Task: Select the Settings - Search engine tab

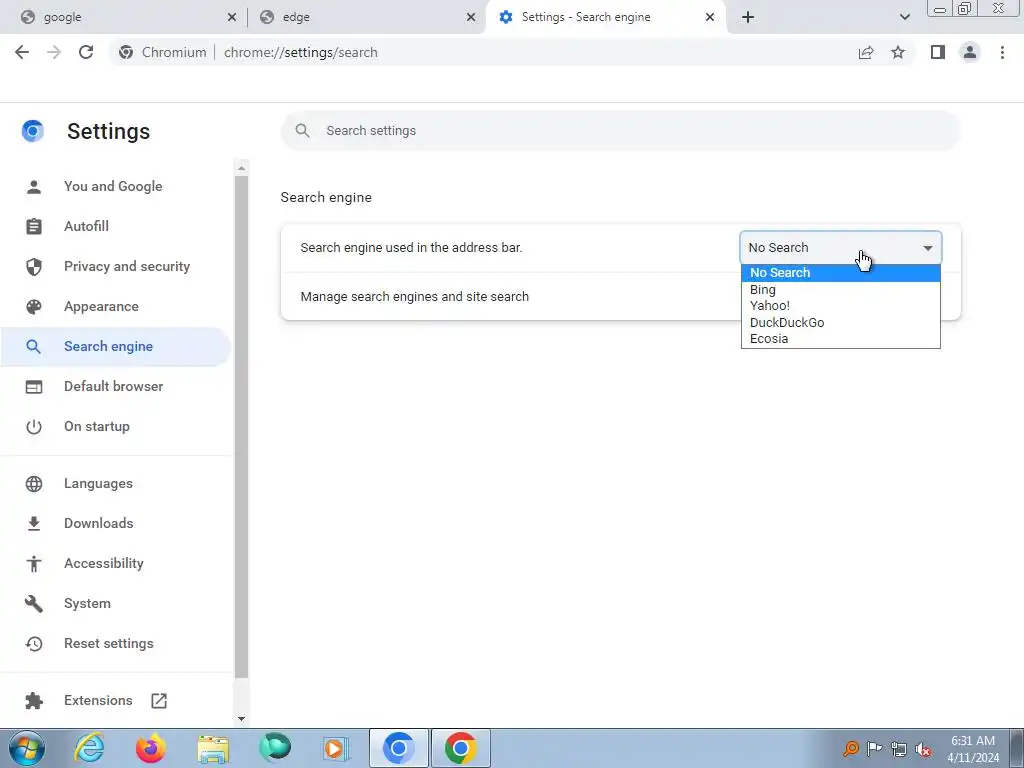Action: coord(606,17)
